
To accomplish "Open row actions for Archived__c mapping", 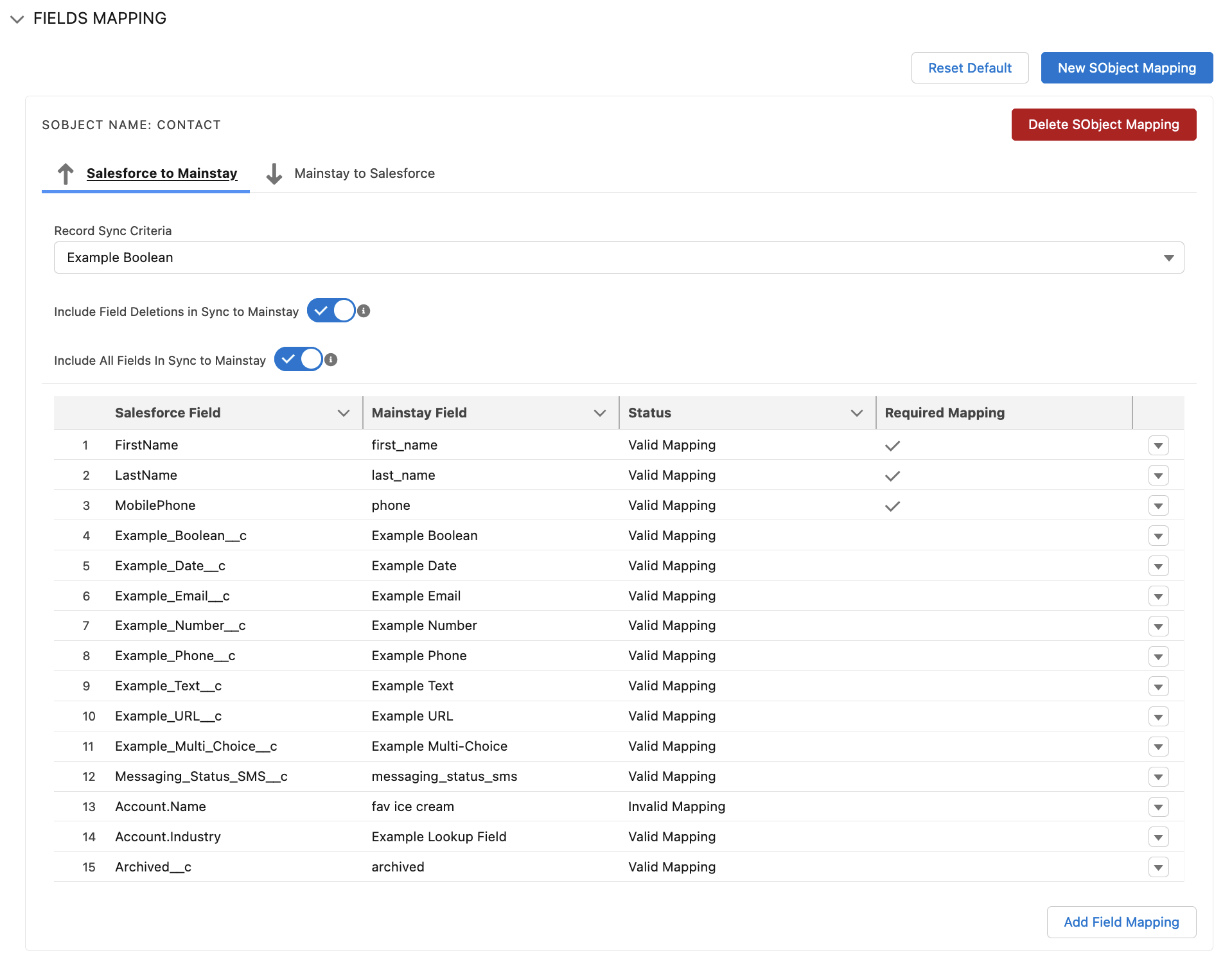I will 1158,867.
